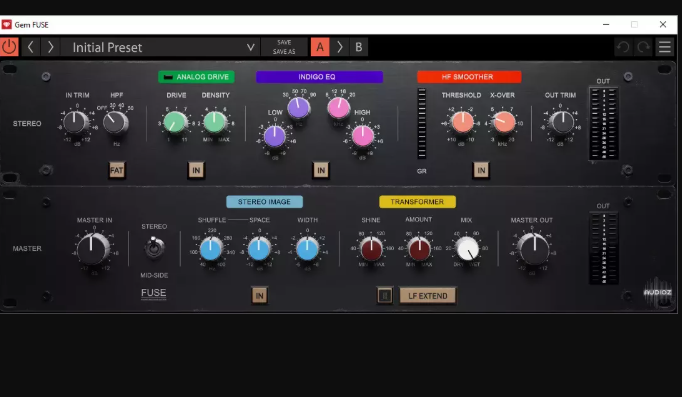682x397 pixels.
Task: Click the TRANSFORMER section label
Action: pos(417,202)
